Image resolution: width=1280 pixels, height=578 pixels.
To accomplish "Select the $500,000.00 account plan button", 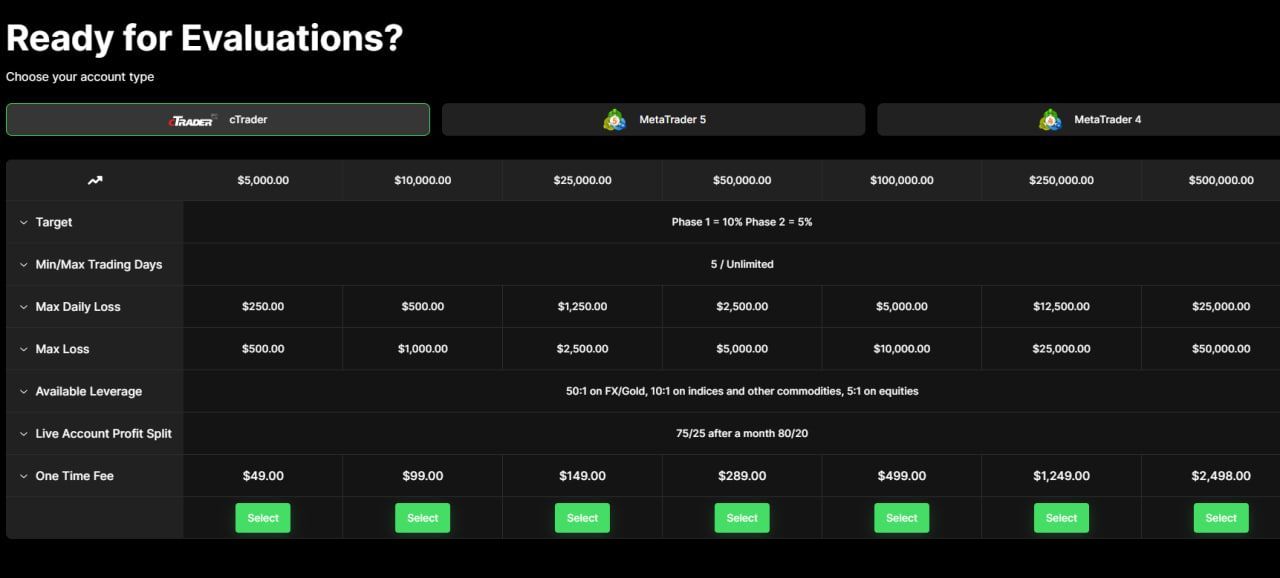I will coord(1221,518).
